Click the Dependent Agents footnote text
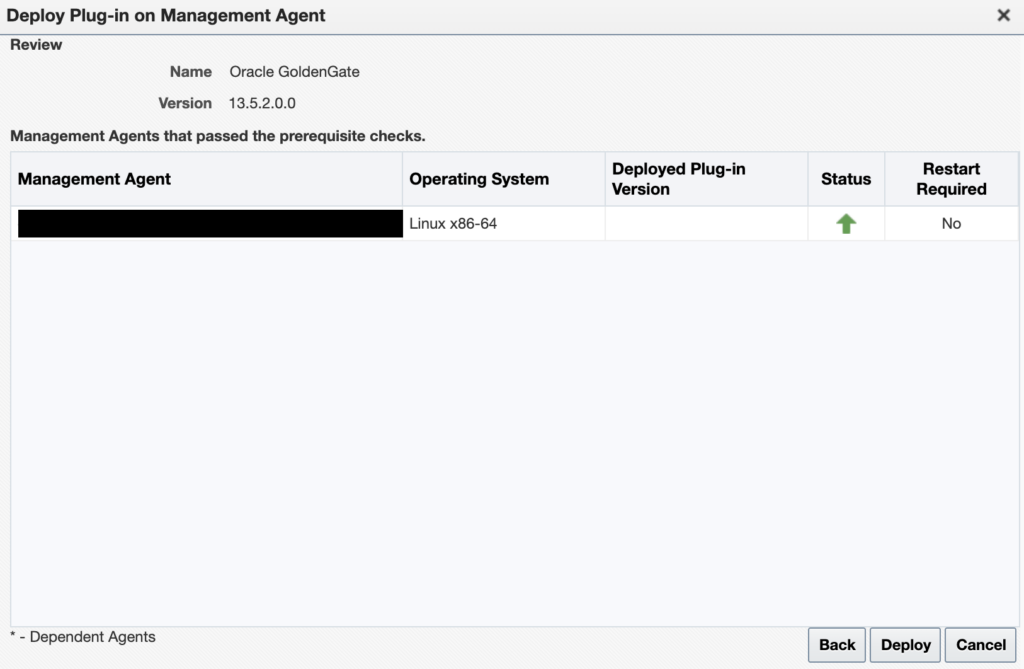The width and height of the screenshot is (1024, 669). pos(83,637)
